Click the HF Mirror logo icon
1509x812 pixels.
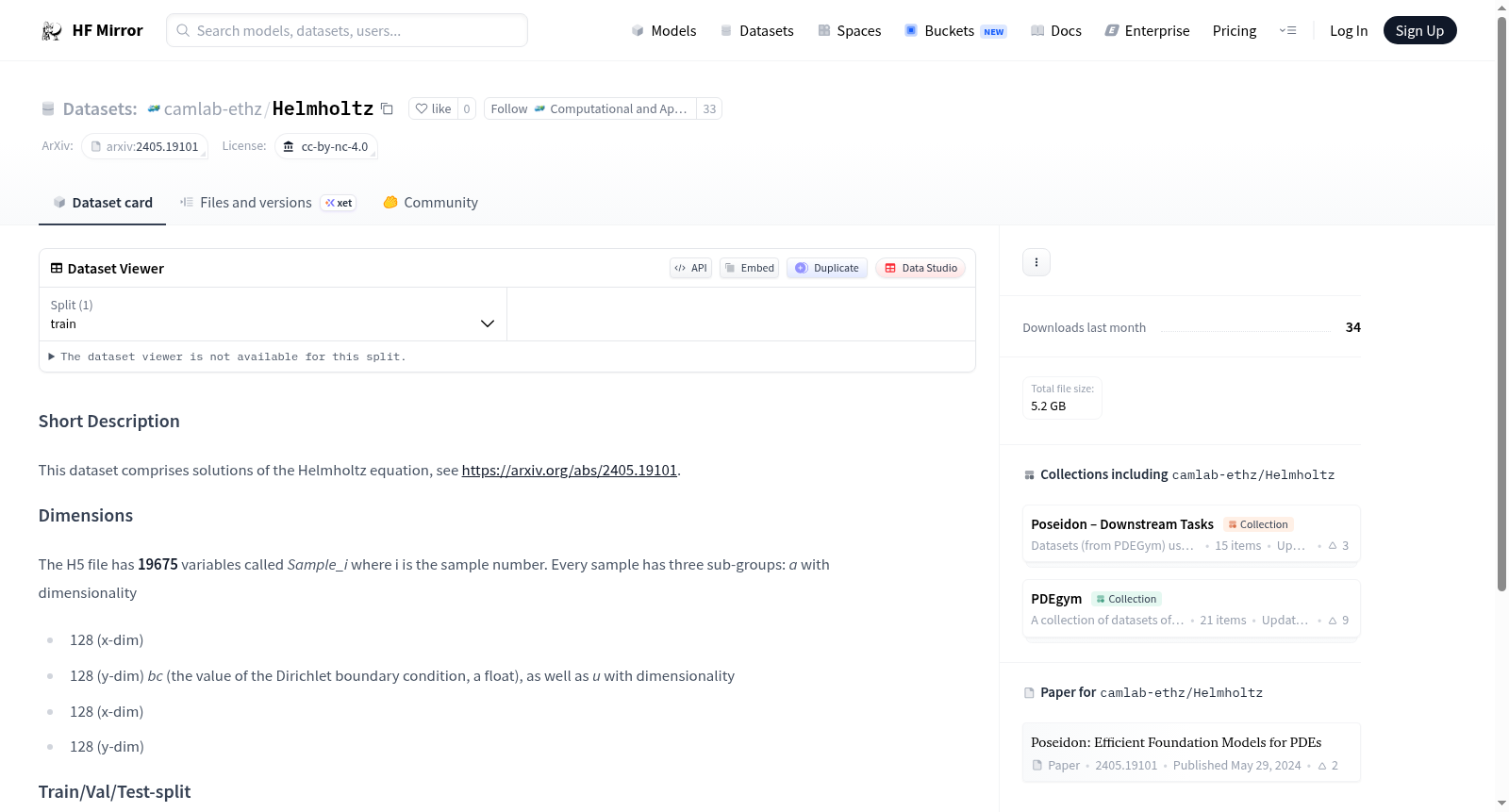click(x=52, y=31)
